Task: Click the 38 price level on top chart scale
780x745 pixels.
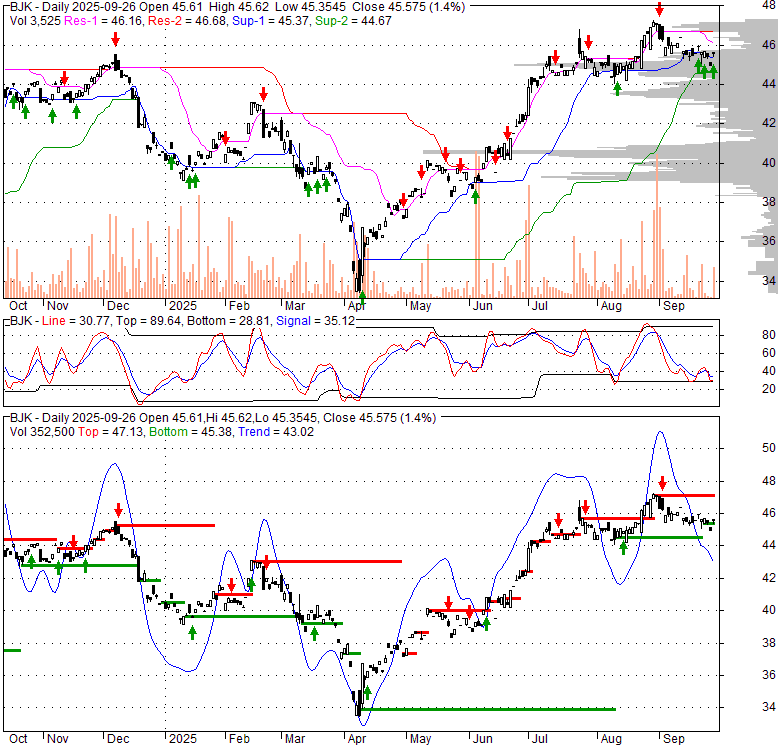Action: coord(769,202)
